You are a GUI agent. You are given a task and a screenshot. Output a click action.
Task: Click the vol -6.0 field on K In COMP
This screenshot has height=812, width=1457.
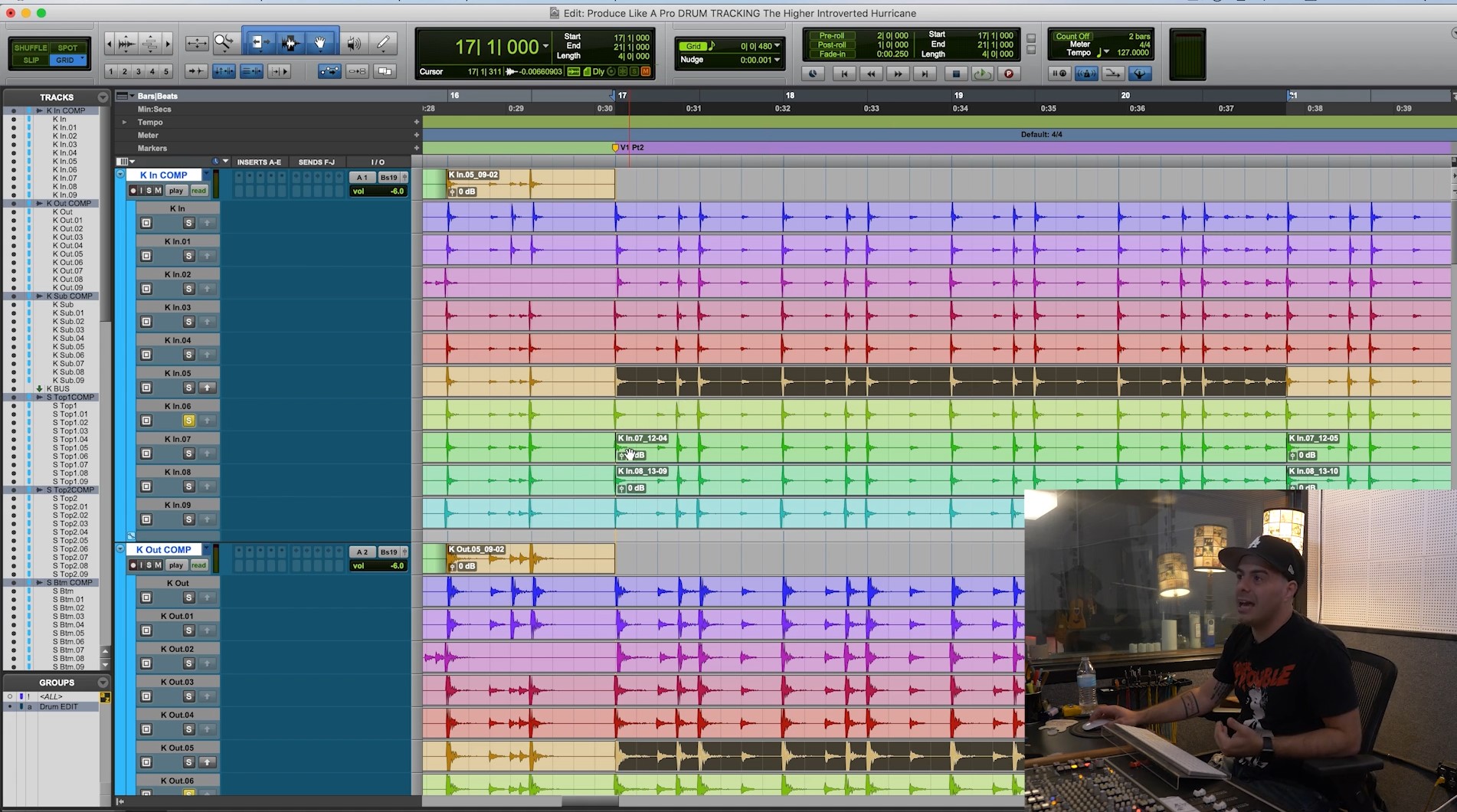click(378, 192)
